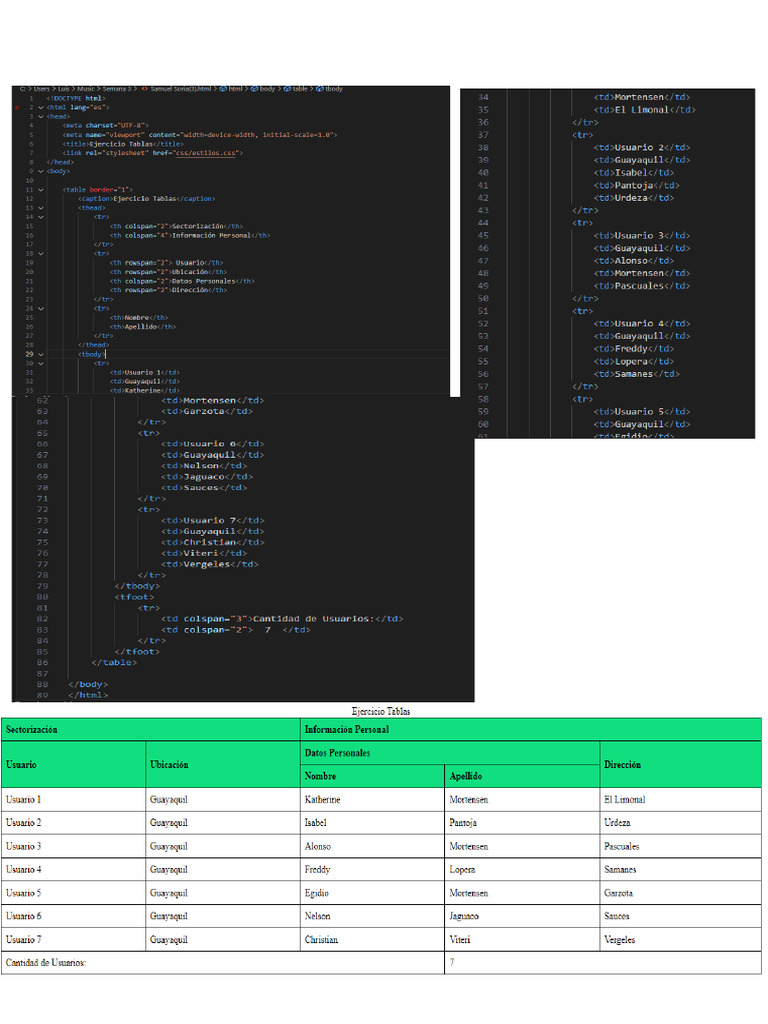
Task: Click the HTML file icon in breadcrumb
Action: [144, 89]
